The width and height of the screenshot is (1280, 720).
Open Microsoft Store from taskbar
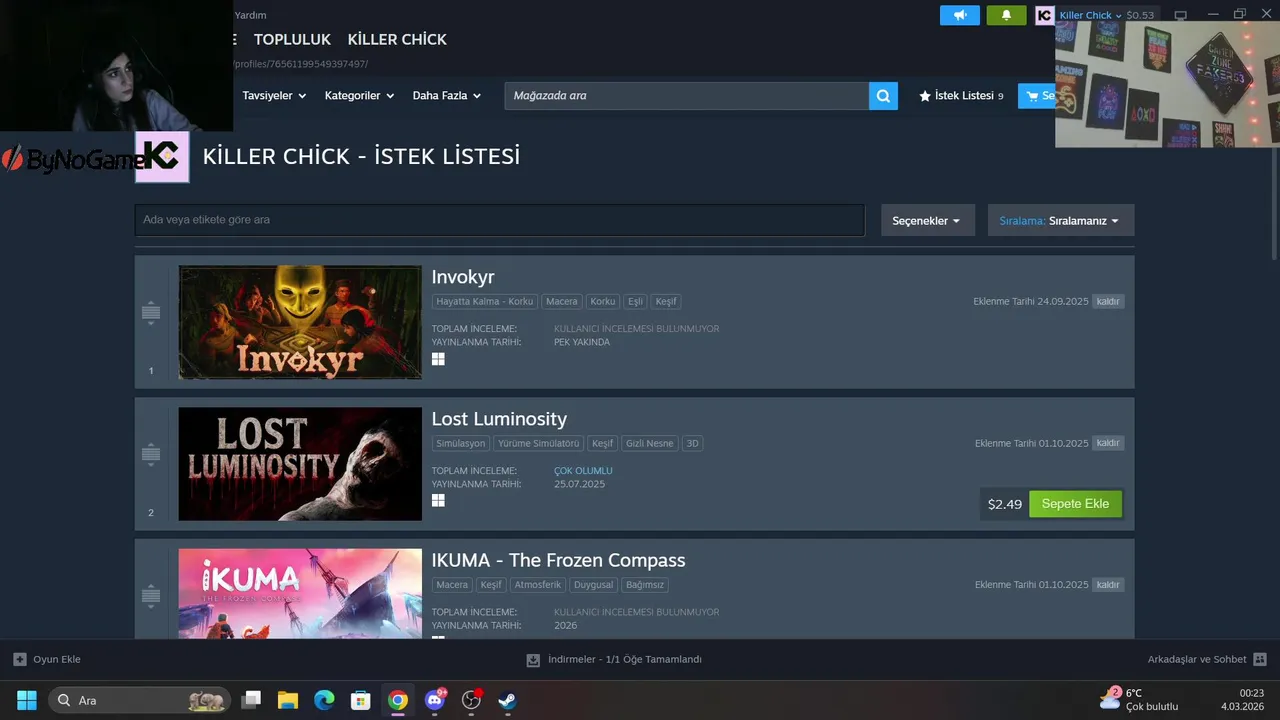[361, 700]
